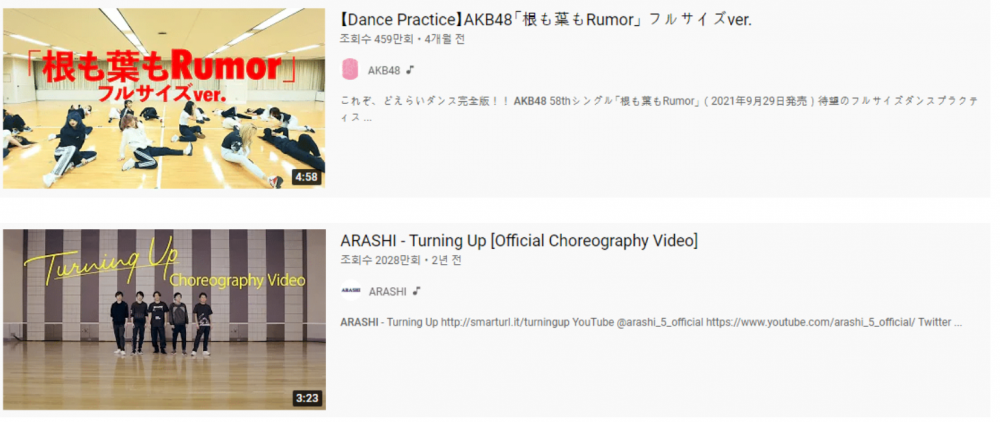The height and width of the screenshot is (422, 1000).
Task: Click the Choreography Video label on thumbnail
Action: (x=237, y=280)
